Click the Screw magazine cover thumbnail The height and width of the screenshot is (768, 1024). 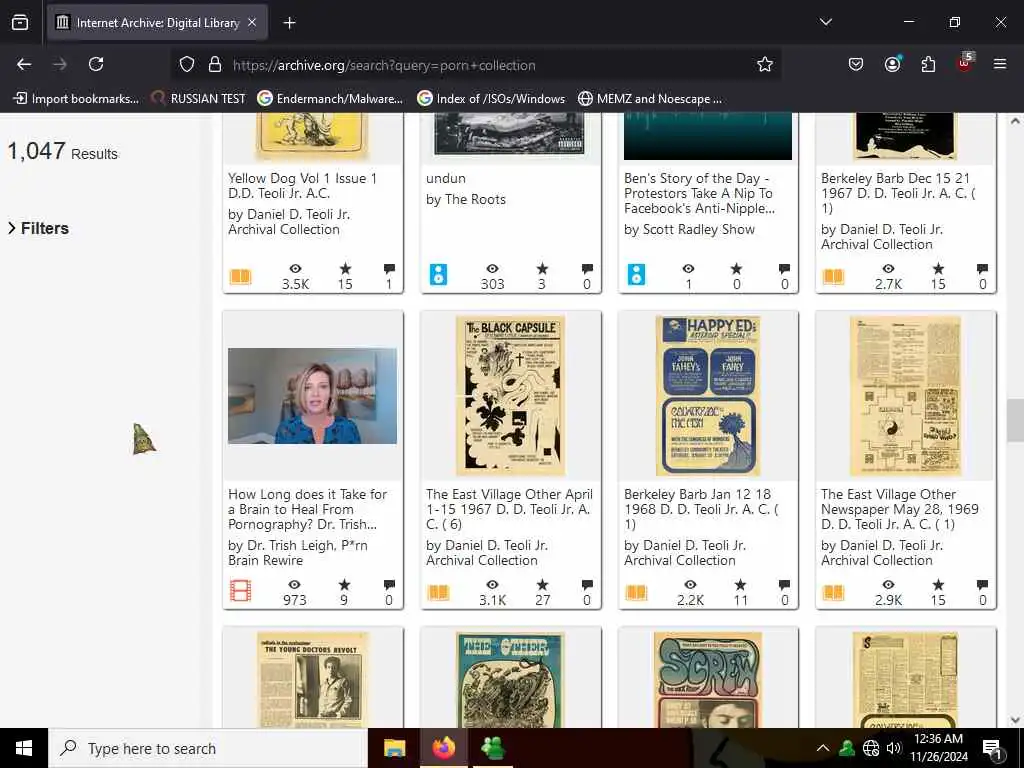[708, 679]
